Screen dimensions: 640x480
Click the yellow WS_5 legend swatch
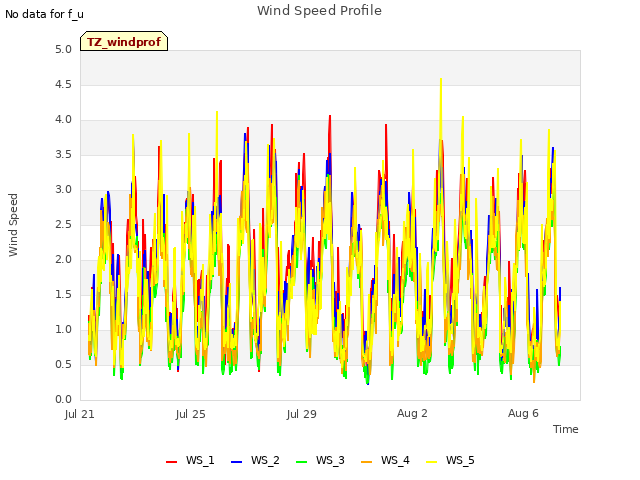click(x=431, y=461)
